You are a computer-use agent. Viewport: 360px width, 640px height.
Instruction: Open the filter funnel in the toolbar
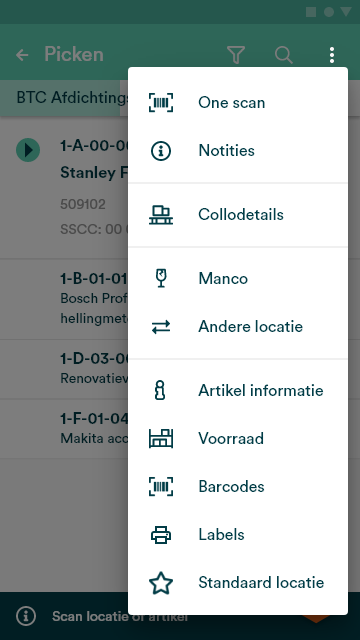click(236, 55)
